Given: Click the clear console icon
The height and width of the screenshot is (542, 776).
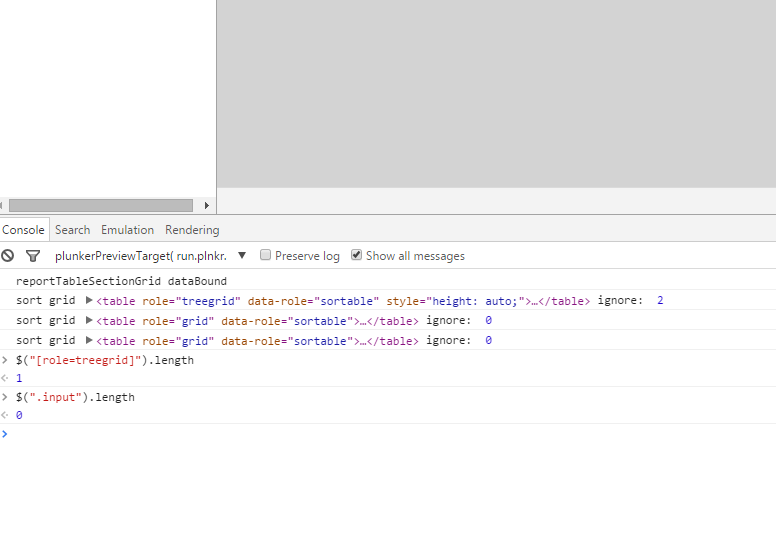Looking at the screenshot, I should (8, 256).
